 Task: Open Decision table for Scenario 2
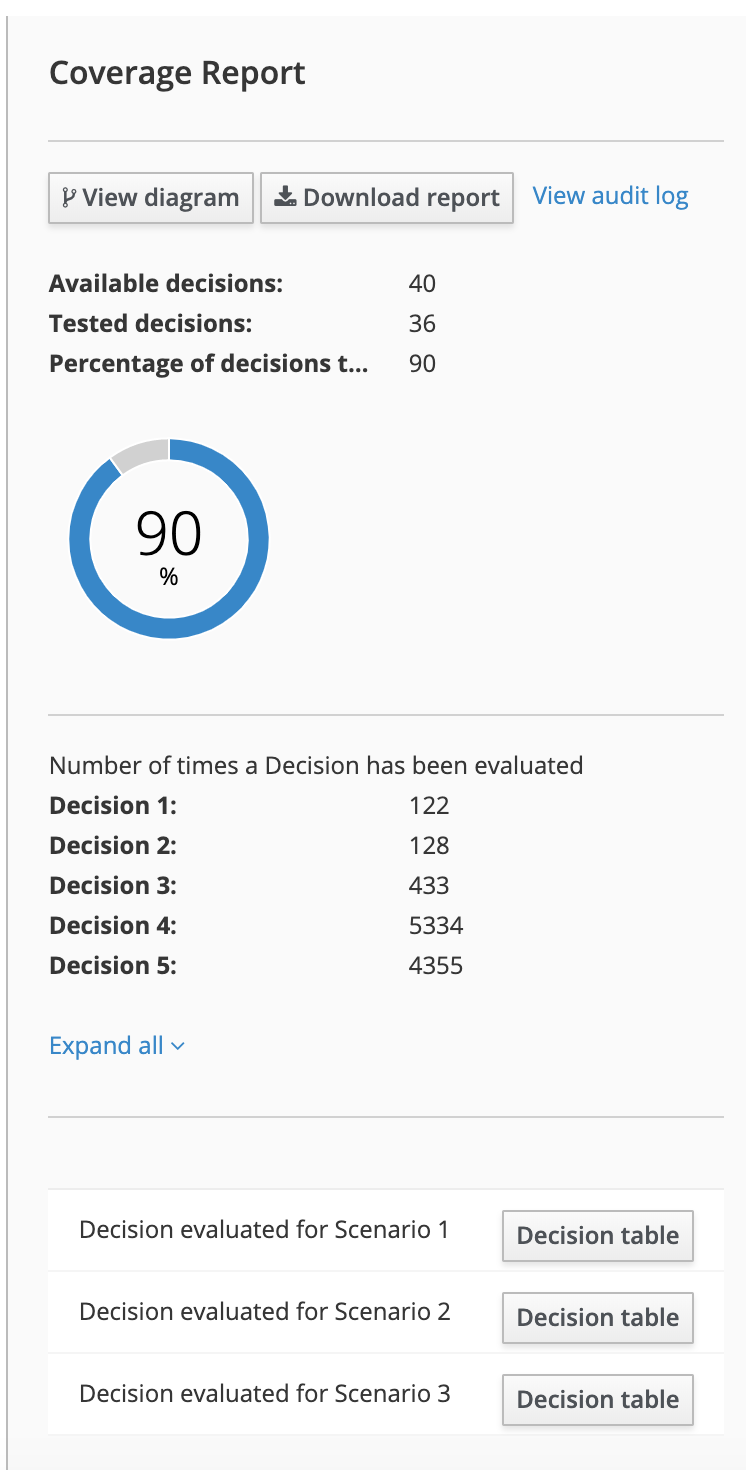point(597,1317)
